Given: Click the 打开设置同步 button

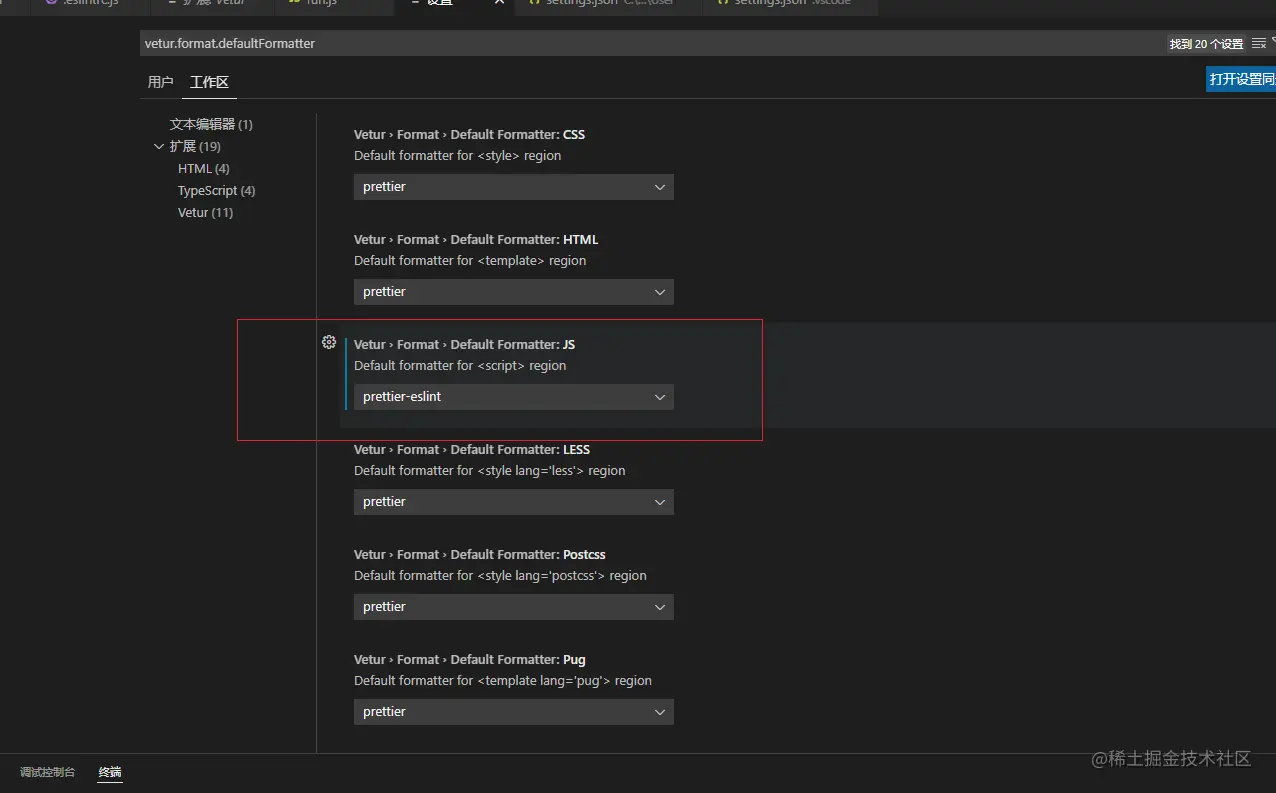Looking at the screenshot, I should coord(1241,79).
